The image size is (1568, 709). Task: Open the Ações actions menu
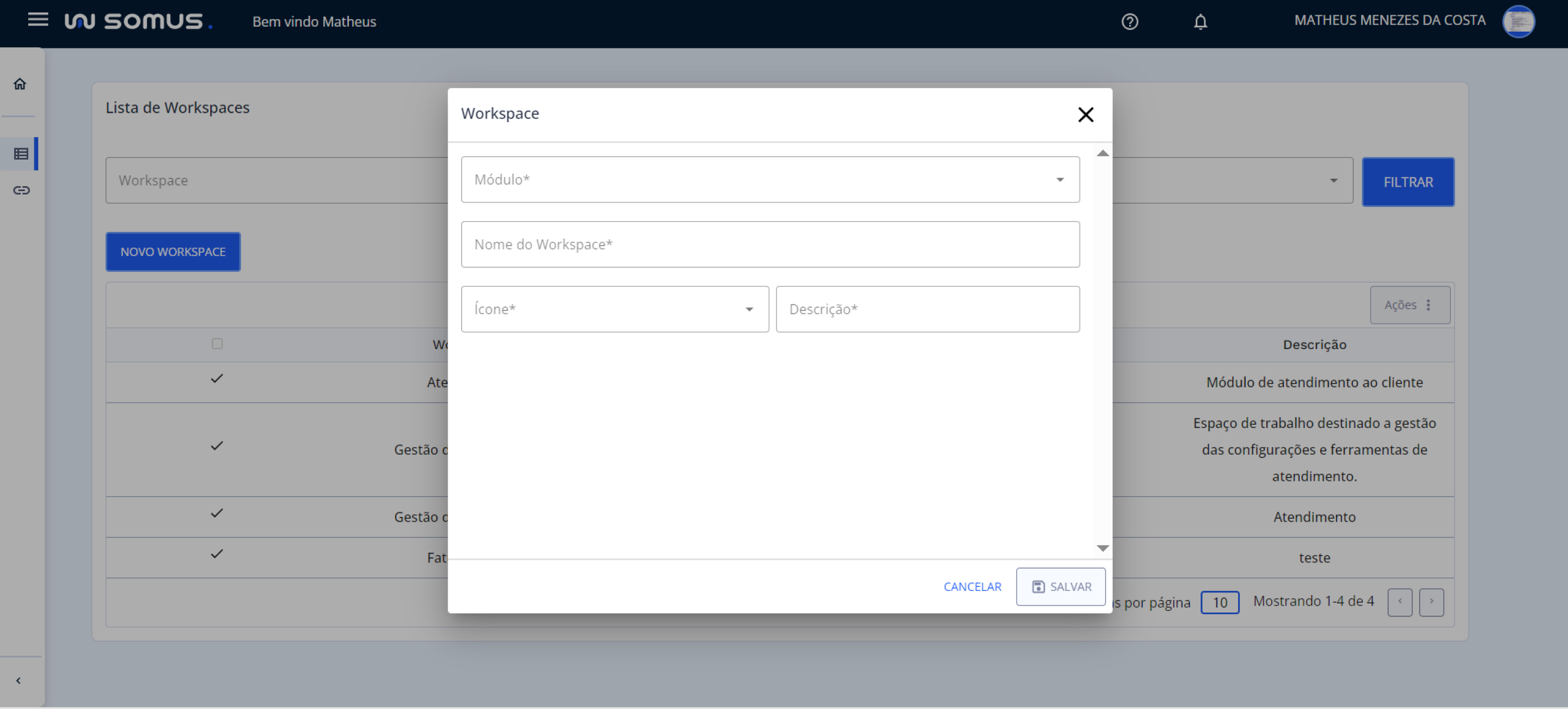coord(1409,305)
